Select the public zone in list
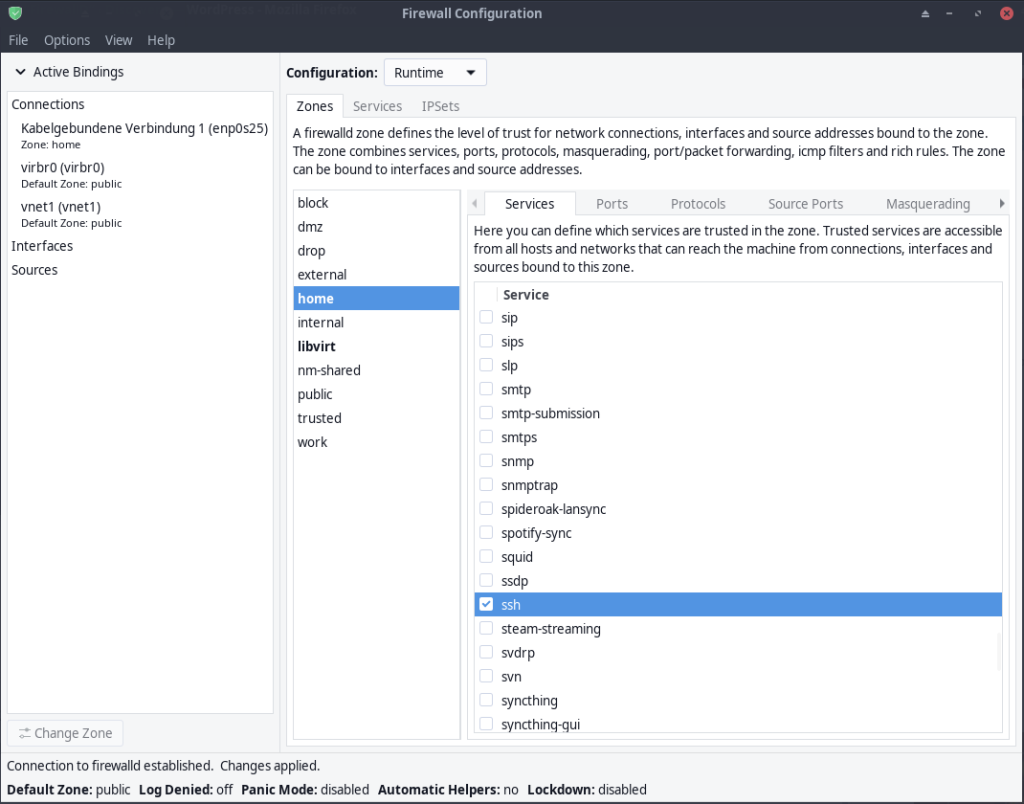The height and width of the screenshot is (804, 1024). (315, 394)
